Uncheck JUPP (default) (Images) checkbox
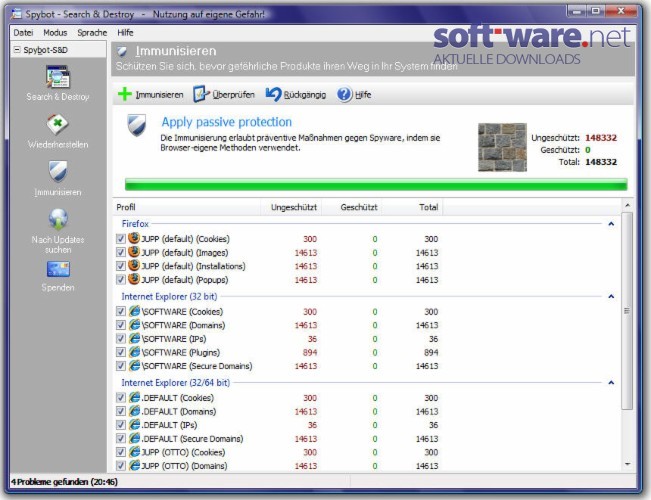 tap(120, 252)
